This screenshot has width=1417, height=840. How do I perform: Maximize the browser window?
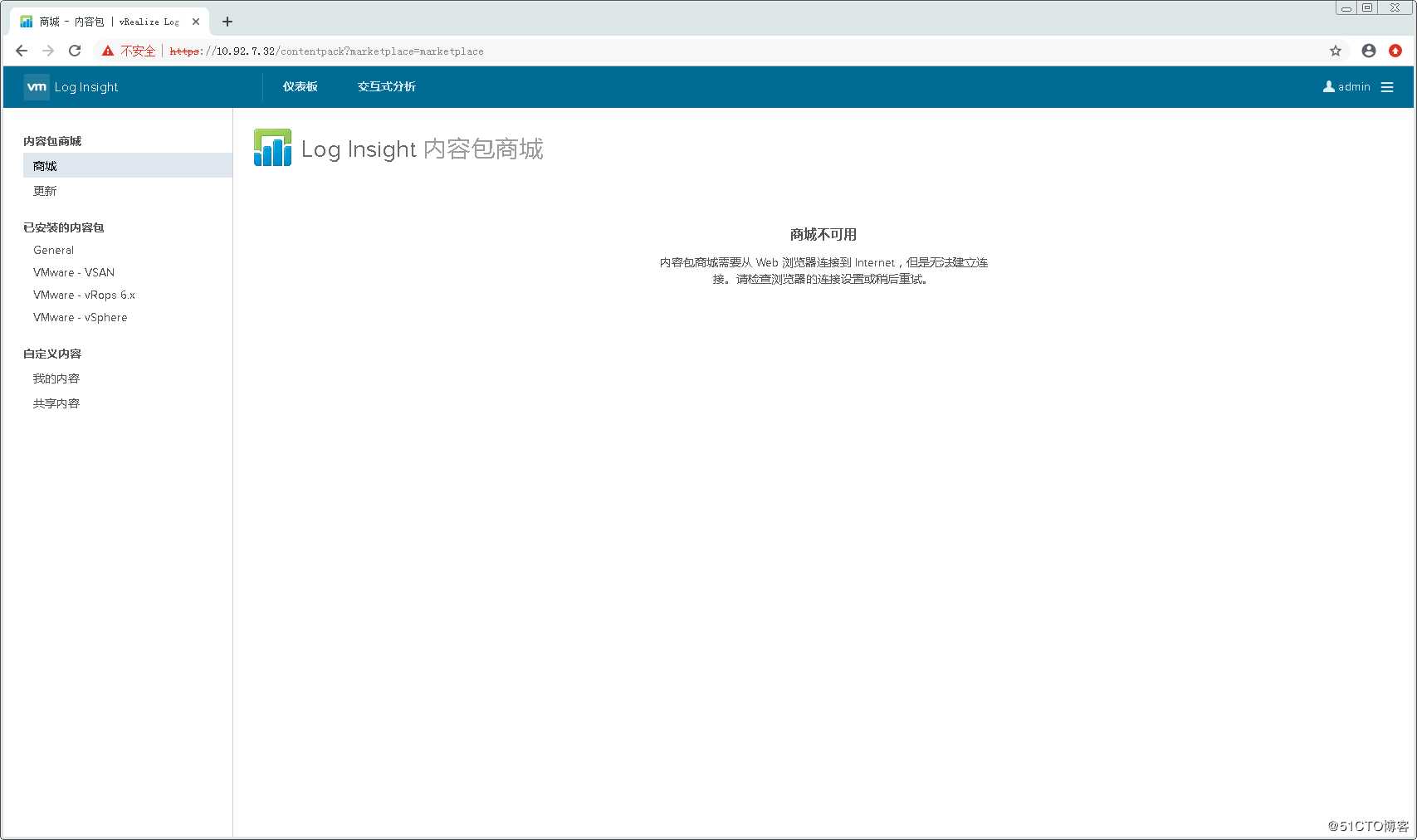[x=1367, y=7]
